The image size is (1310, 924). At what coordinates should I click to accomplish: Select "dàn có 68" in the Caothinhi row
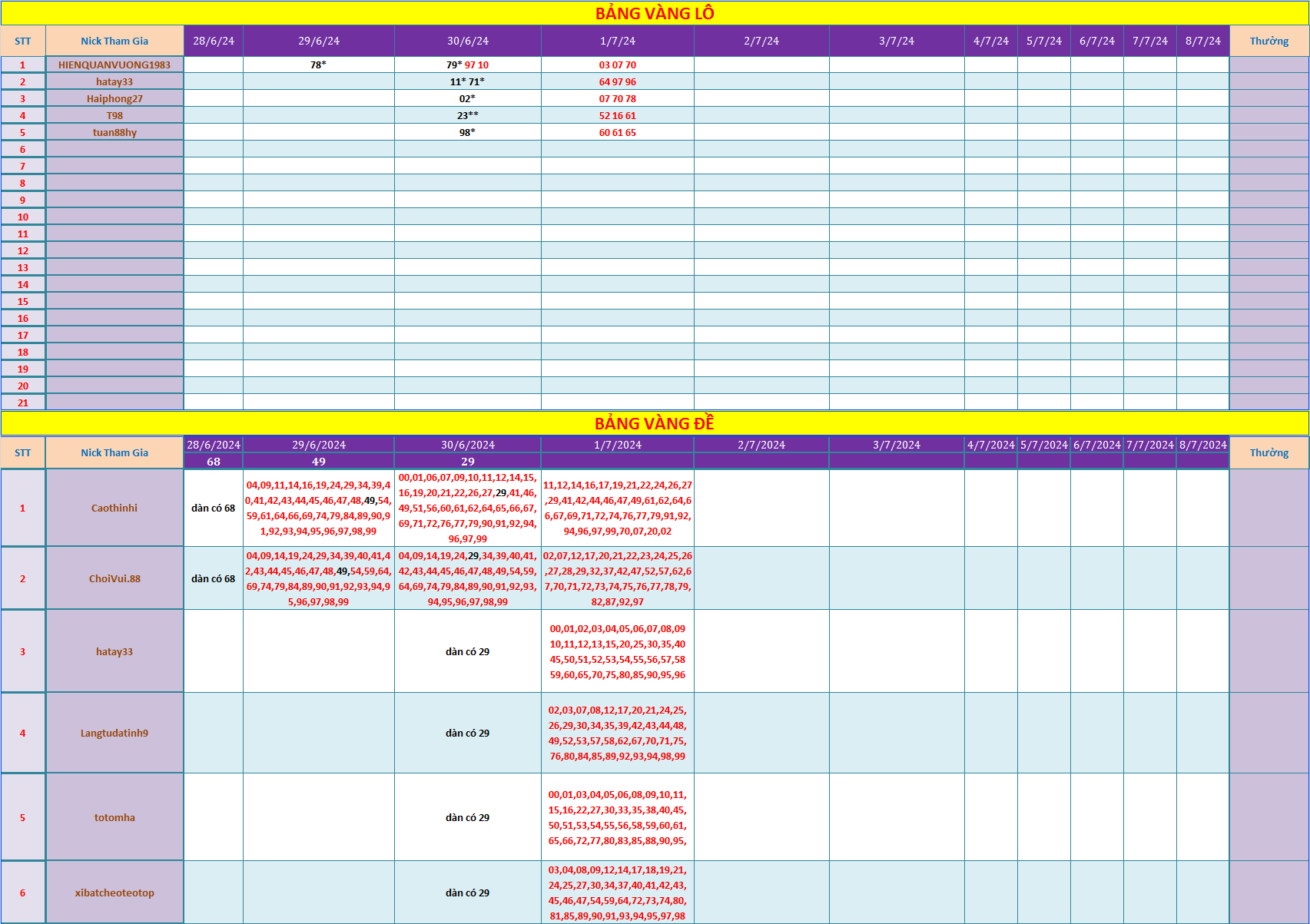tap(214, 508)
